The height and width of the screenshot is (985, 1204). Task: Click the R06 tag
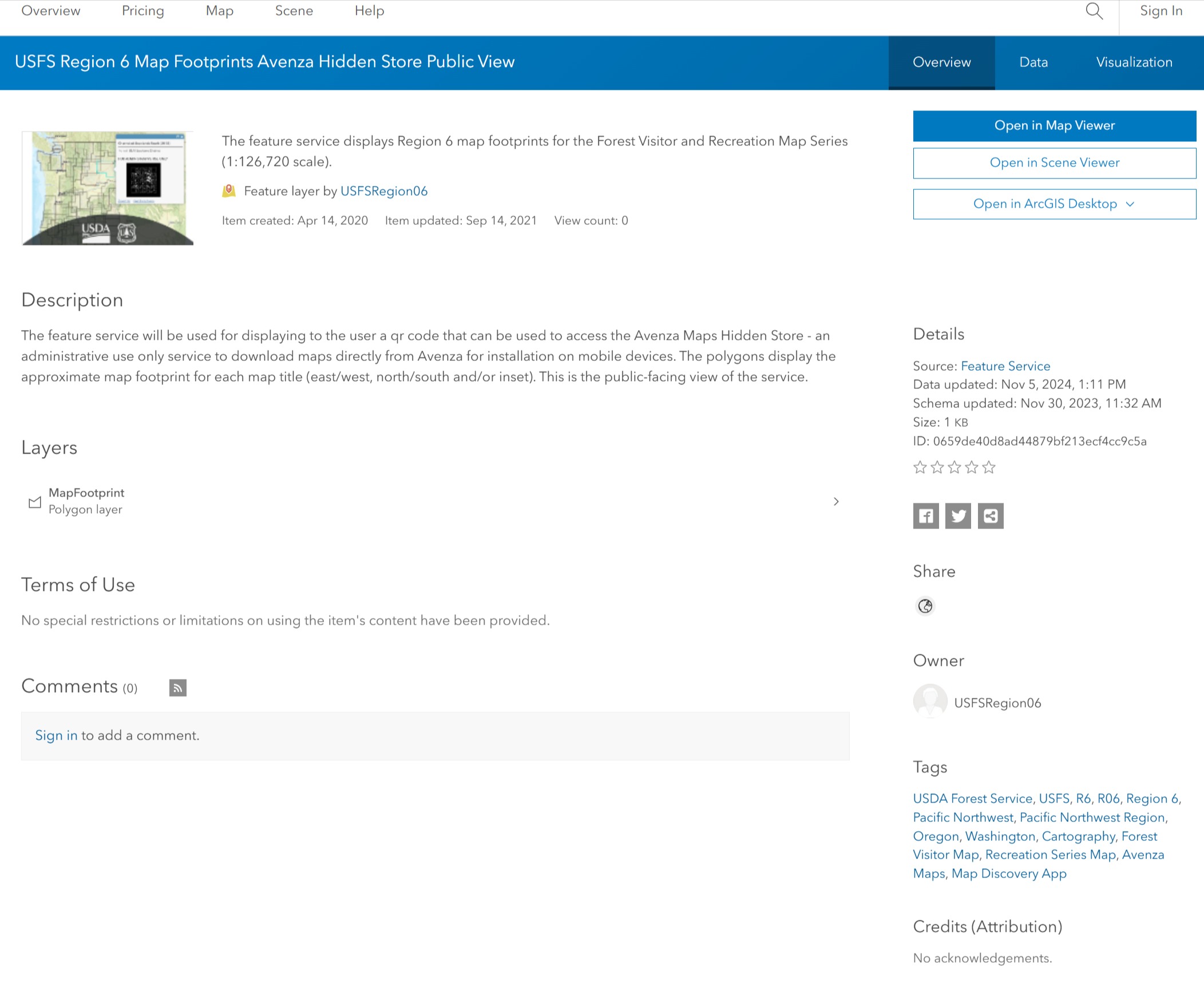pyautogui.click(x=1108, y=799)
